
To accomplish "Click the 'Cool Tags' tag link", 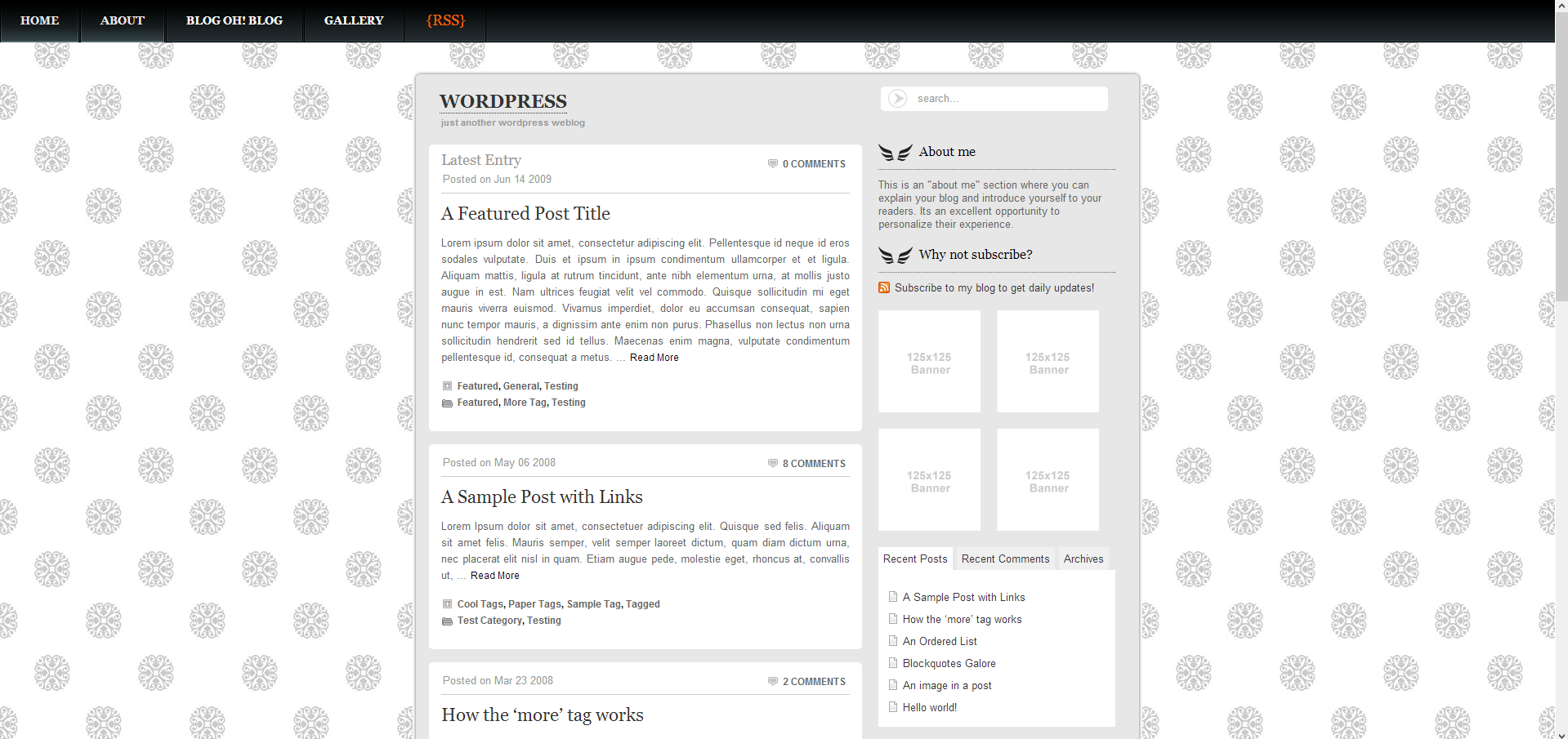I will coord(480,604).
